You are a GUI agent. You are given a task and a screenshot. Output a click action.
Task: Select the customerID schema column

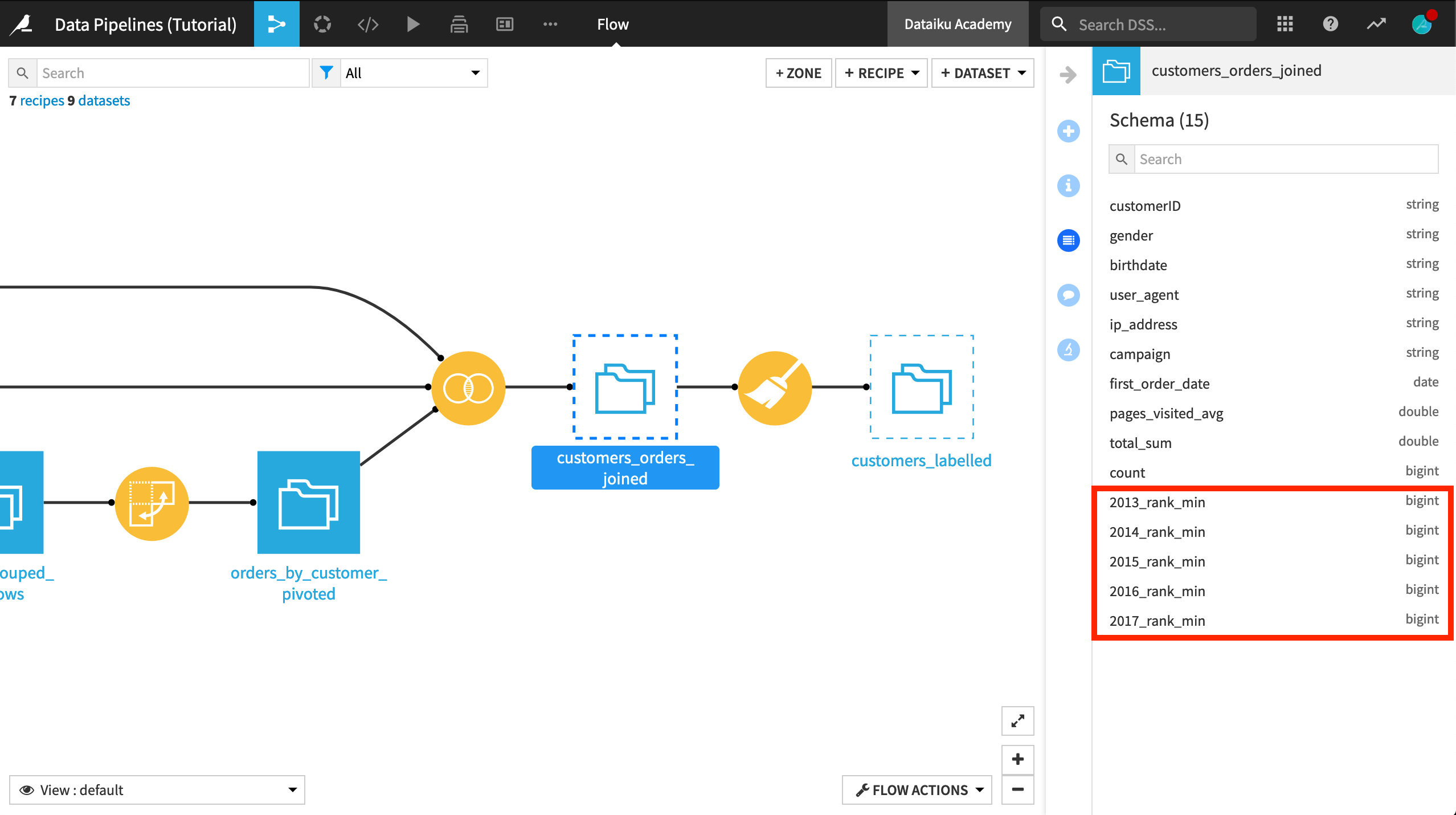(1274, 206)
